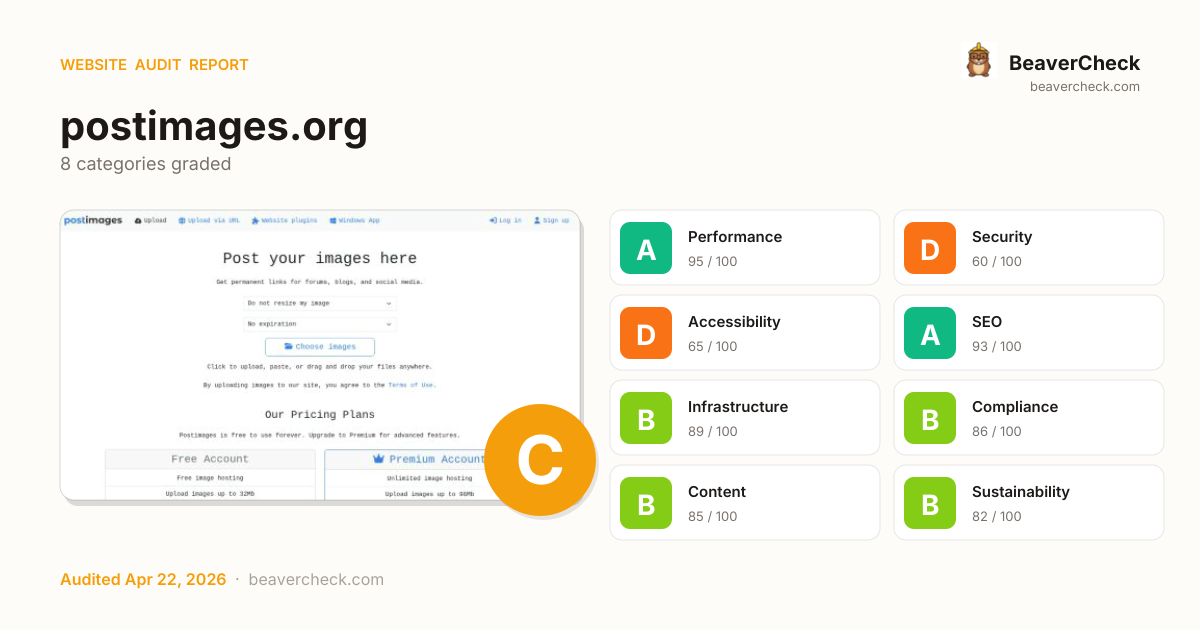Click the Compliance grade B badge
The image size is (1200, 630).
point(930,418)
